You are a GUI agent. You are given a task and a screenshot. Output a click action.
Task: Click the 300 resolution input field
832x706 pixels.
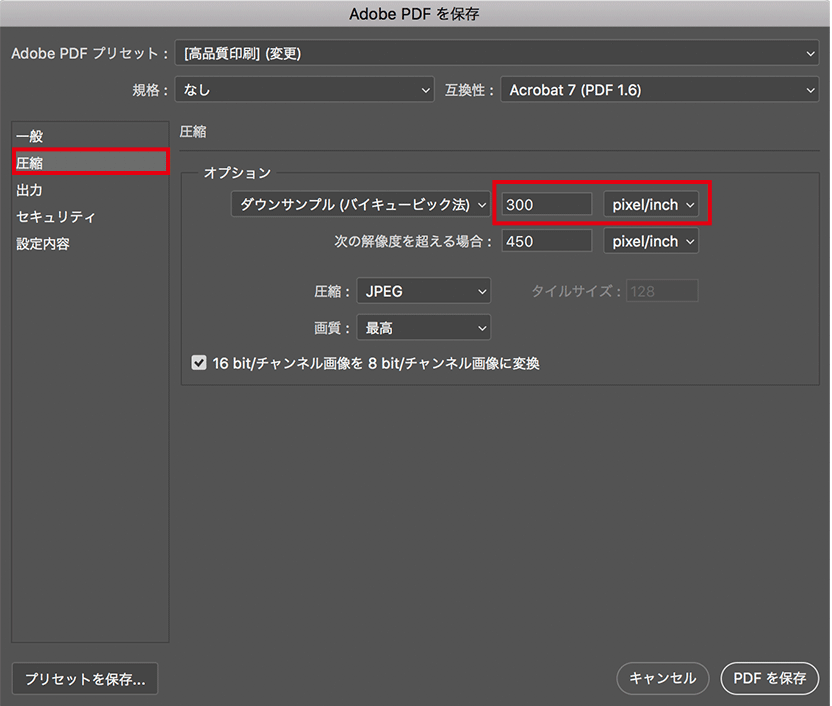coord(546,205)
